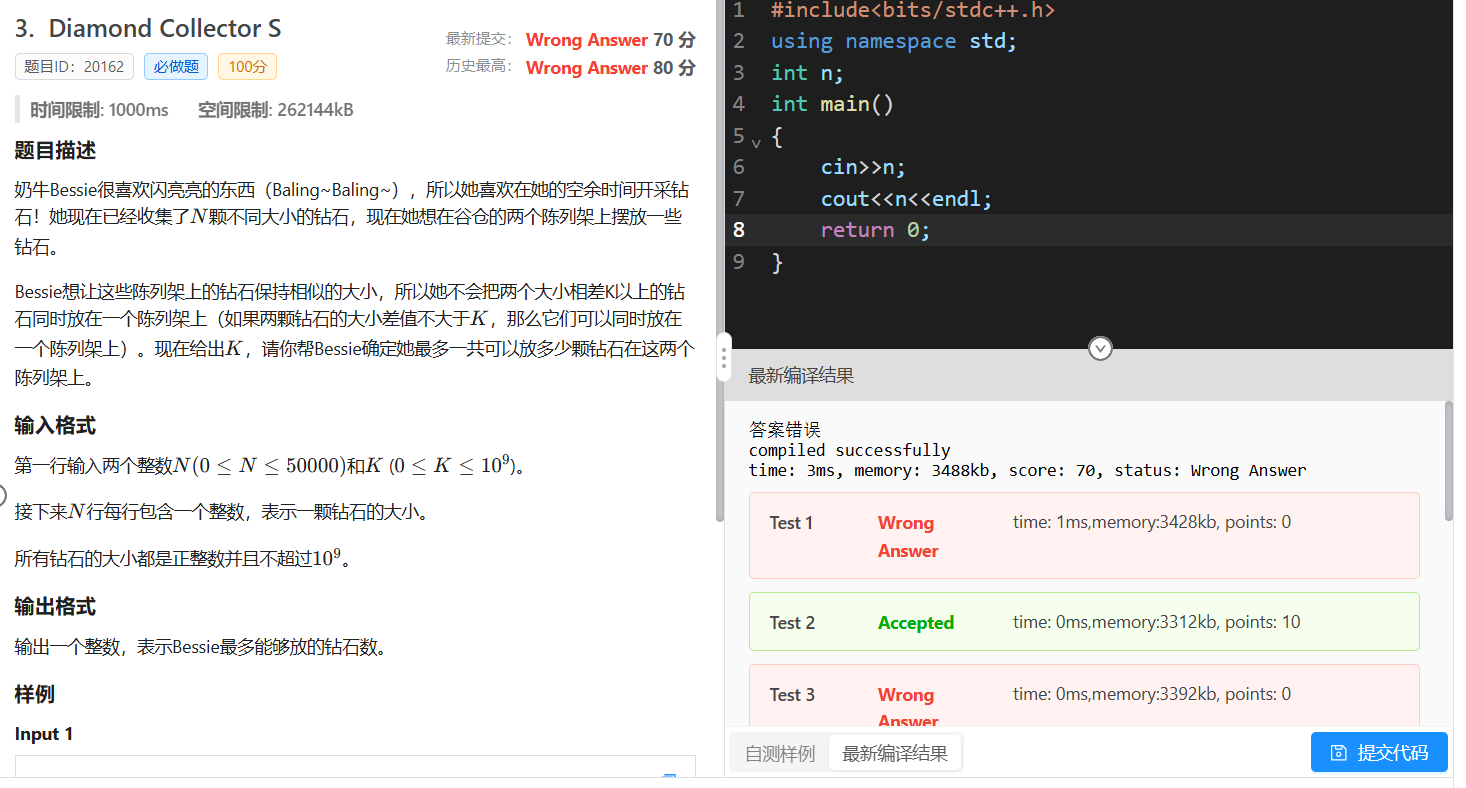1466x788 pixels.
Task: Click the Input 1 sample label
Action: 44,734
